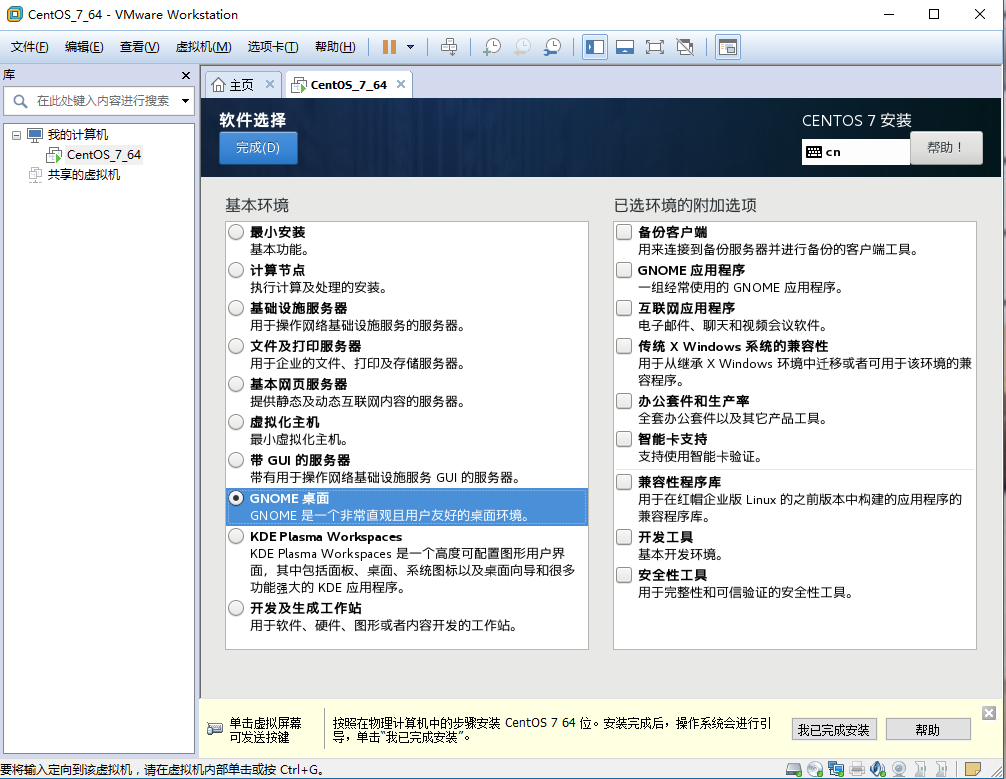Check the 办公套件和生产率 option
This screenshot has width=1006, height=779.
coord(624,400)
